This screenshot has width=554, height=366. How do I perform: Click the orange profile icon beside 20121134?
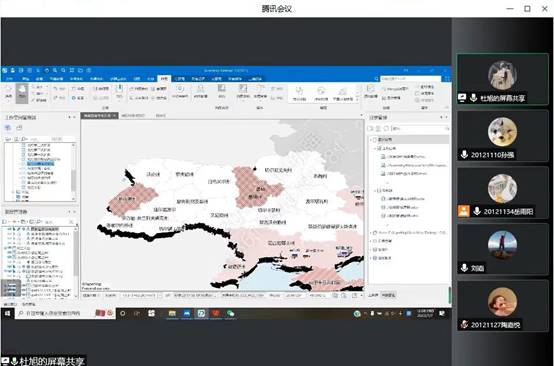click(x=464, y=211)
